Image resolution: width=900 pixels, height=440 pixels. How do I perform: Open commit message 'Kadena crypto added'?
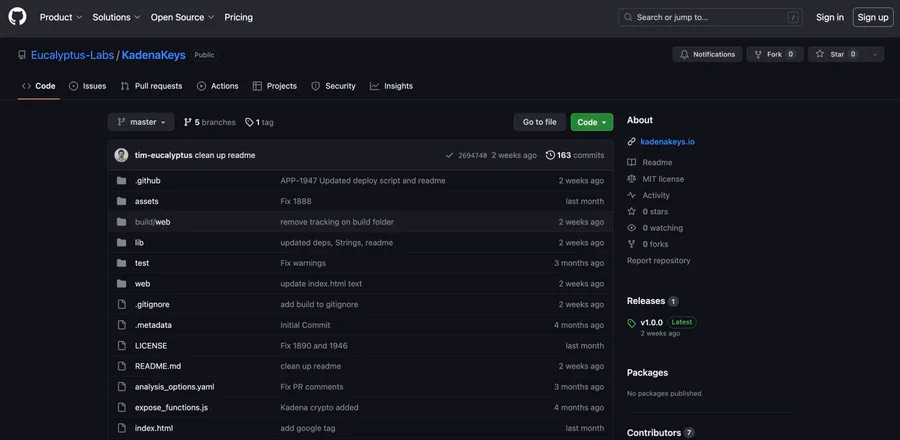(319, 408)
